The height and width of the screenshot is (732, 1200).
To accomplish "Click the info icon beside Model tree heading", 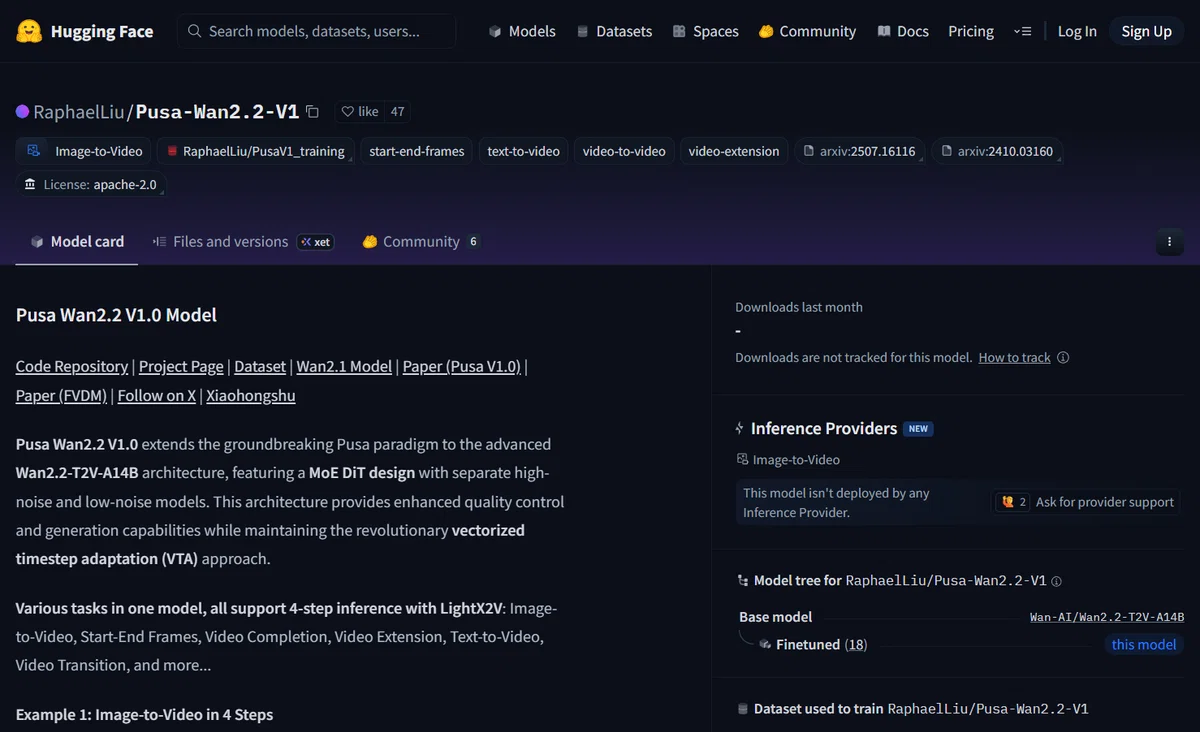I will [x=1057, y=581].
